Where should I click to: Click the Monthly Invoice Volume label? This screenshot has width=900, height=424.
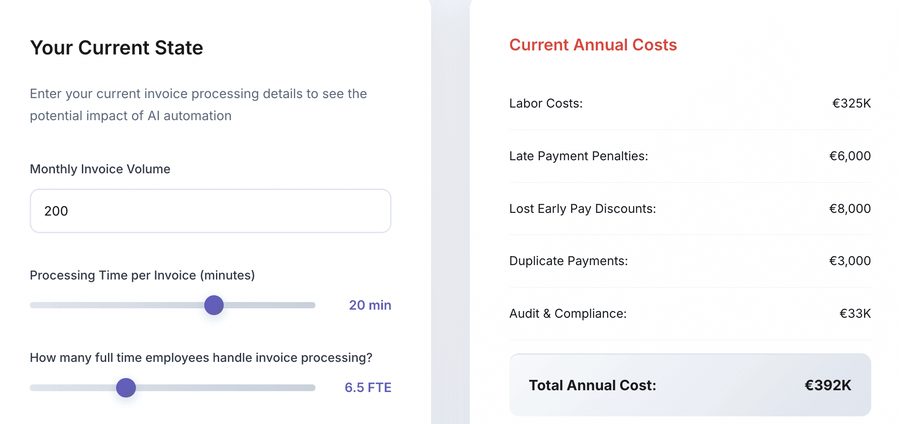[x=100, y=169]
